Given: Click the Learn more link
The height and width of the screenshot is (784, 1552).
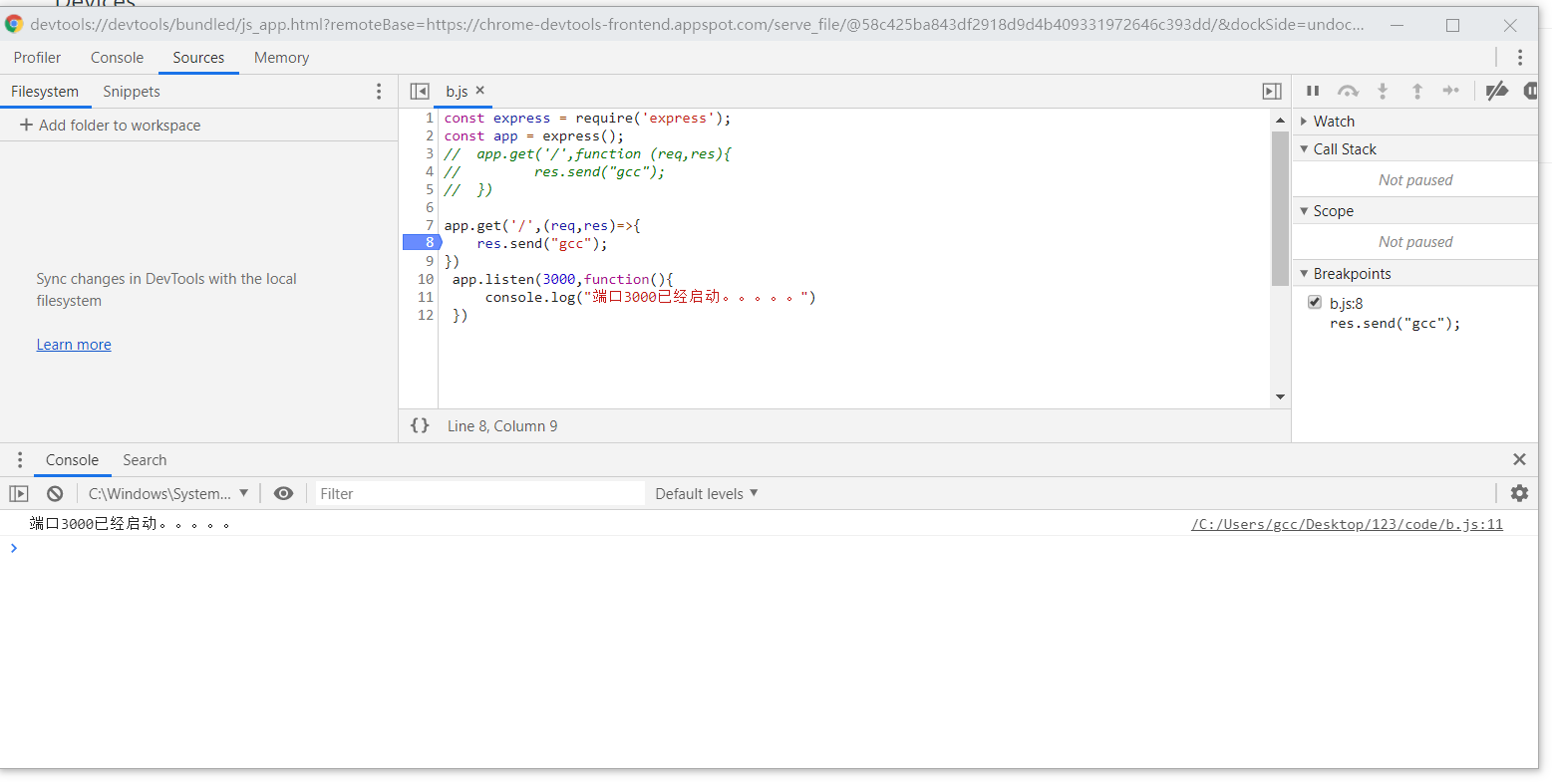Looking at the screenshot, I should [73, 344].
